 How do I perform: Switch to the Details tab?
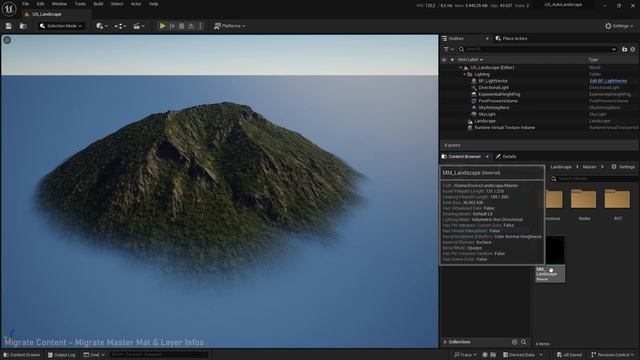pos(506,157)
